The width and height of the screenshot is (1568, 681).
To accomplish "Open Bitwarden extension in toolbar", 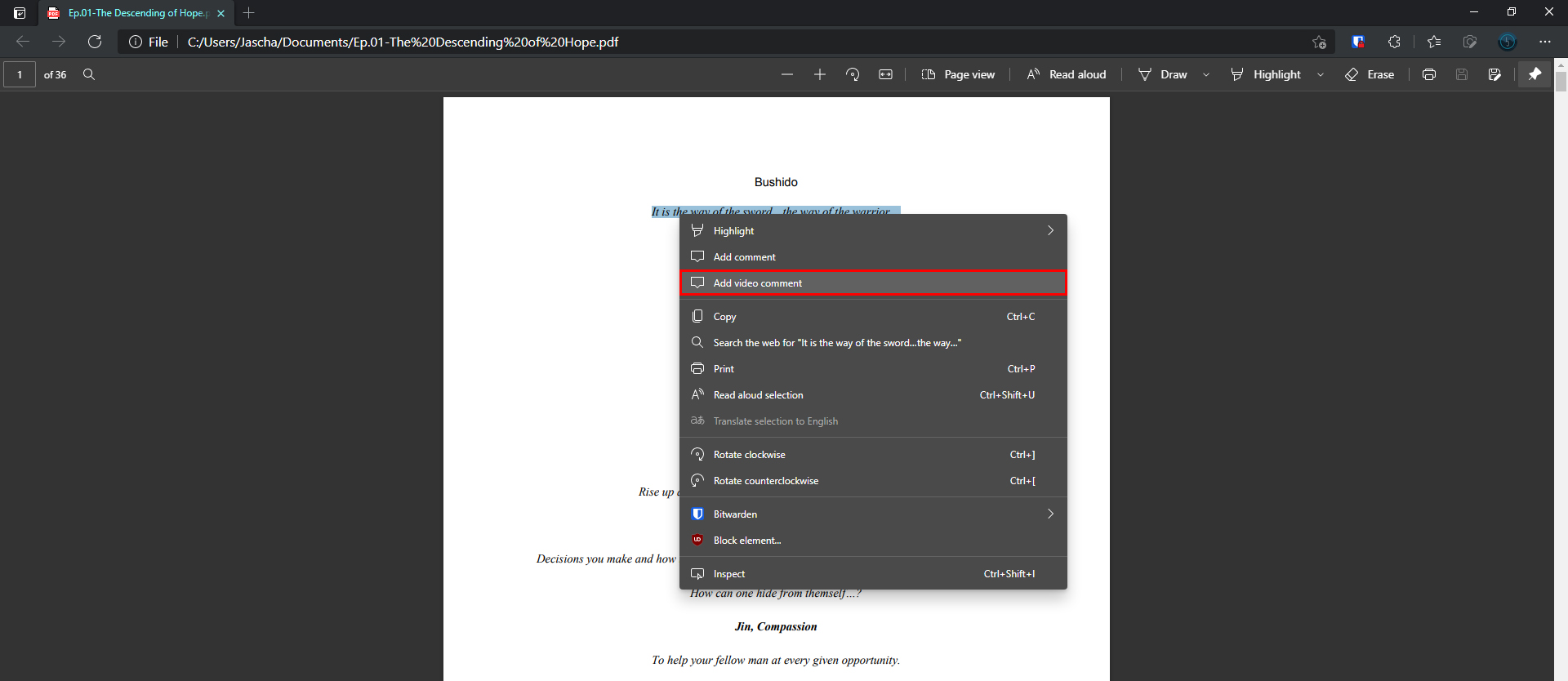I will pyautogui.click(x=1358, y=42).
